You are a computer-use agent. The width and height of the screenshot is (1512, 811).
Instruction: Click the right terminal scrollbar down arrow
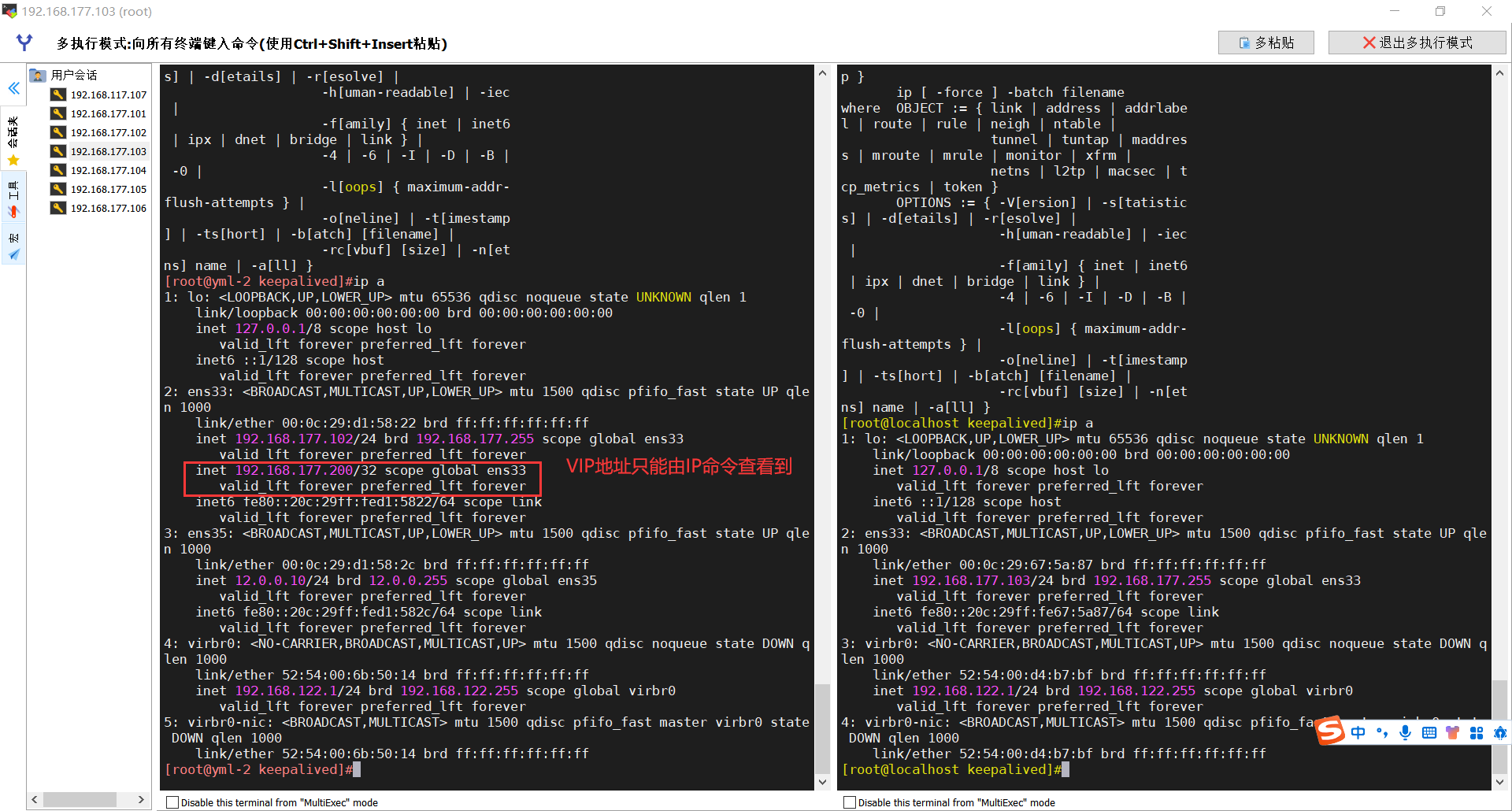(x=1500, y=782)
